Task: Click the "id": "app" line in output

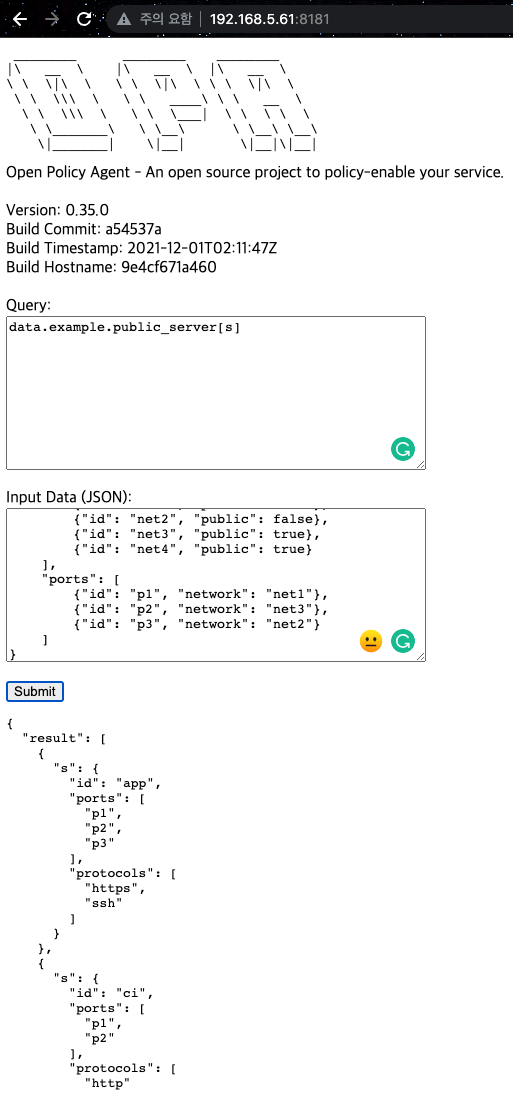Action: pos(115,783)
